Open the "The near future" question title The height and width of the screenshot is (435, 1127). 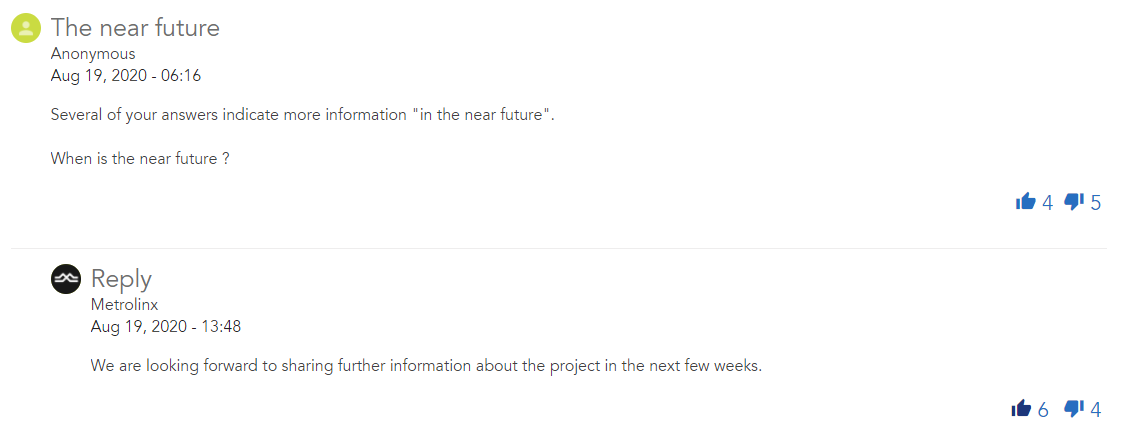pos(135,28)
